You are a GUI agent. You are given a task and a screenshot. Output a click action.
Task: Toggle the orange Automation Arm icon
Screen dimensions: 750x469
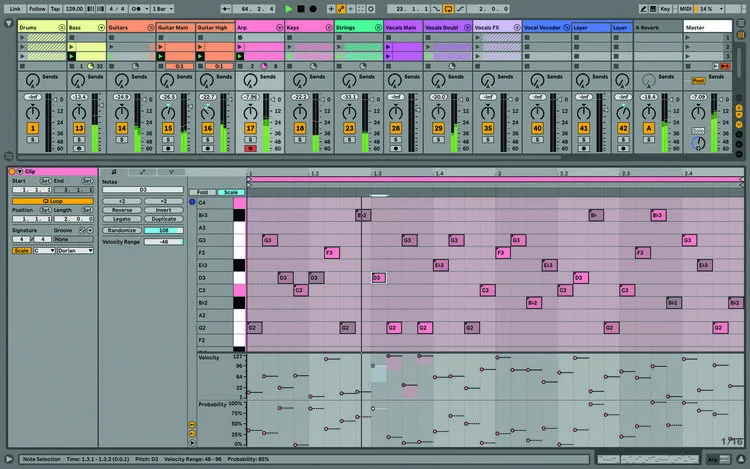point(341,9)
